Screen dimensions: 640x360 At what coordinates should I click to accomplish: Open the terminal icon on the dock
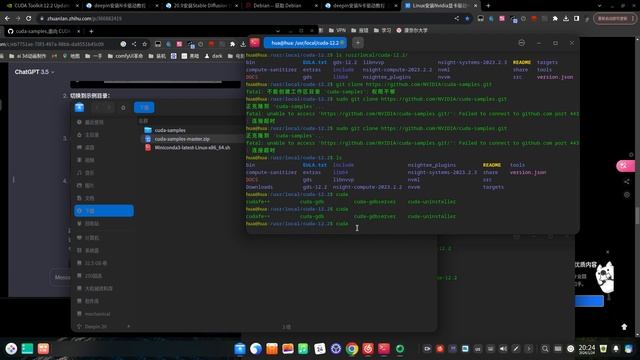(384, 349)
